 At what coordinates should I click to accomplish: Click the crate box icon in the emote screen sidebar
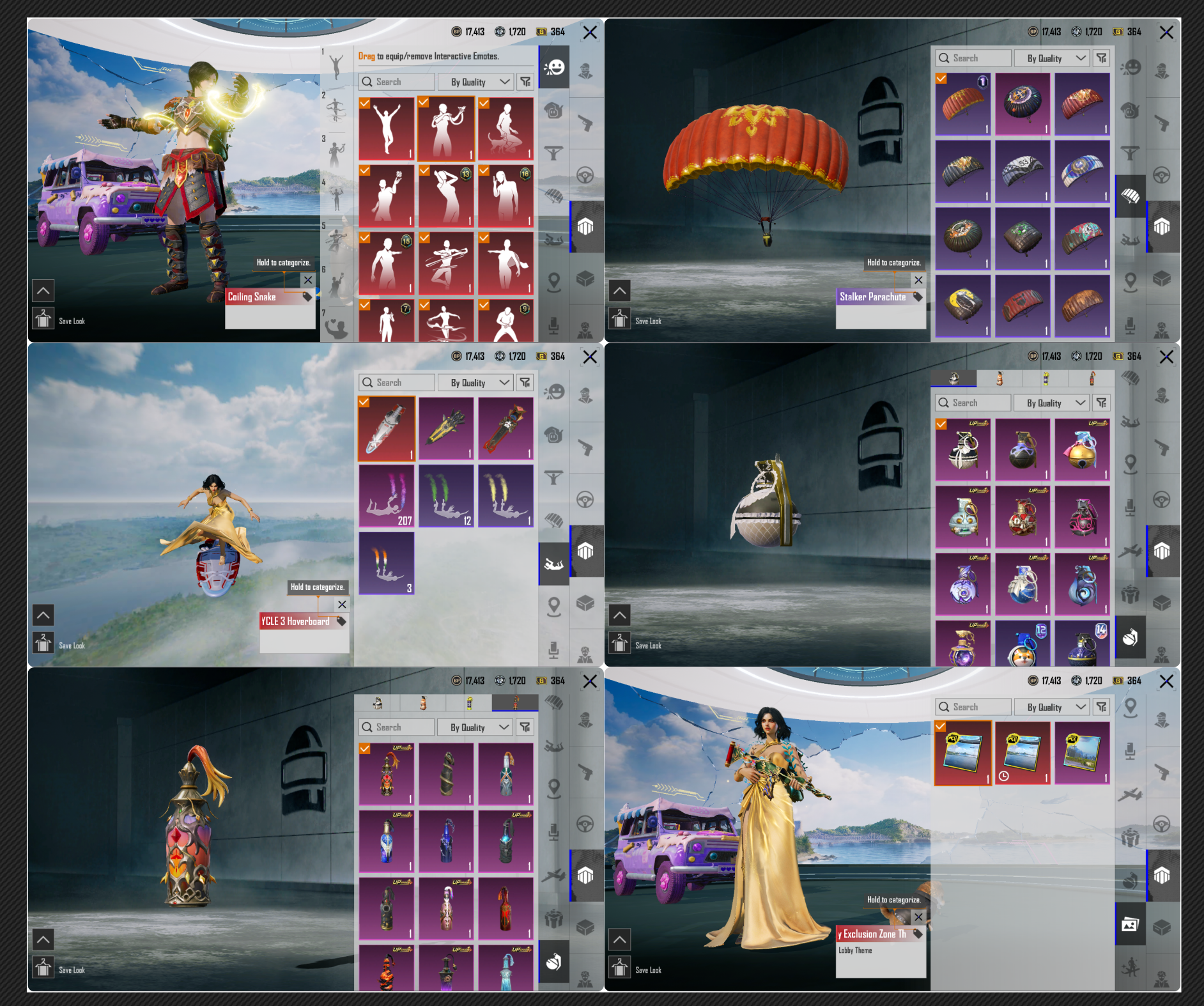585,279
